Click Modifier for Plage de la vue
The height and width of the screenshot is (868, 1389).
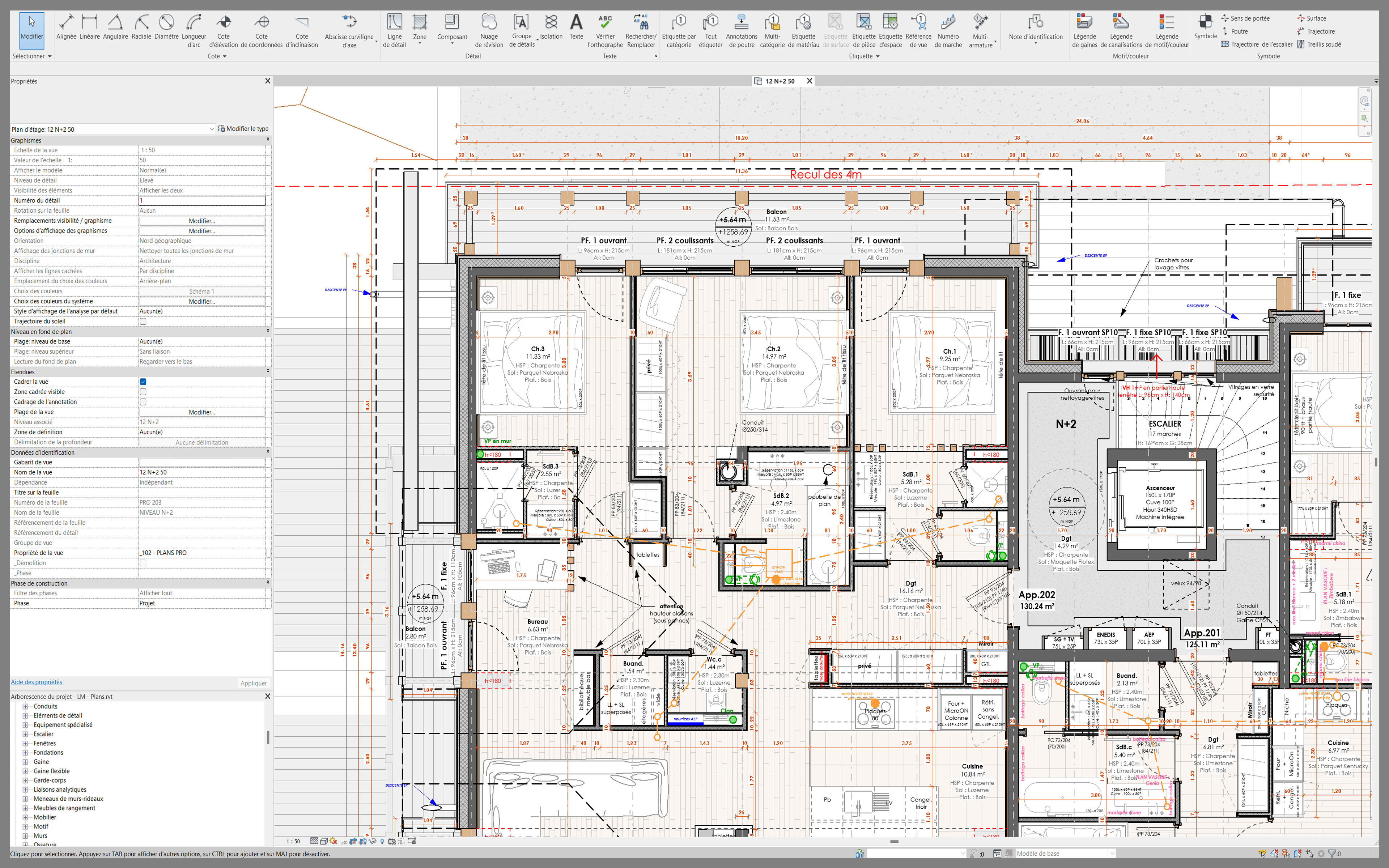(201, 412)
